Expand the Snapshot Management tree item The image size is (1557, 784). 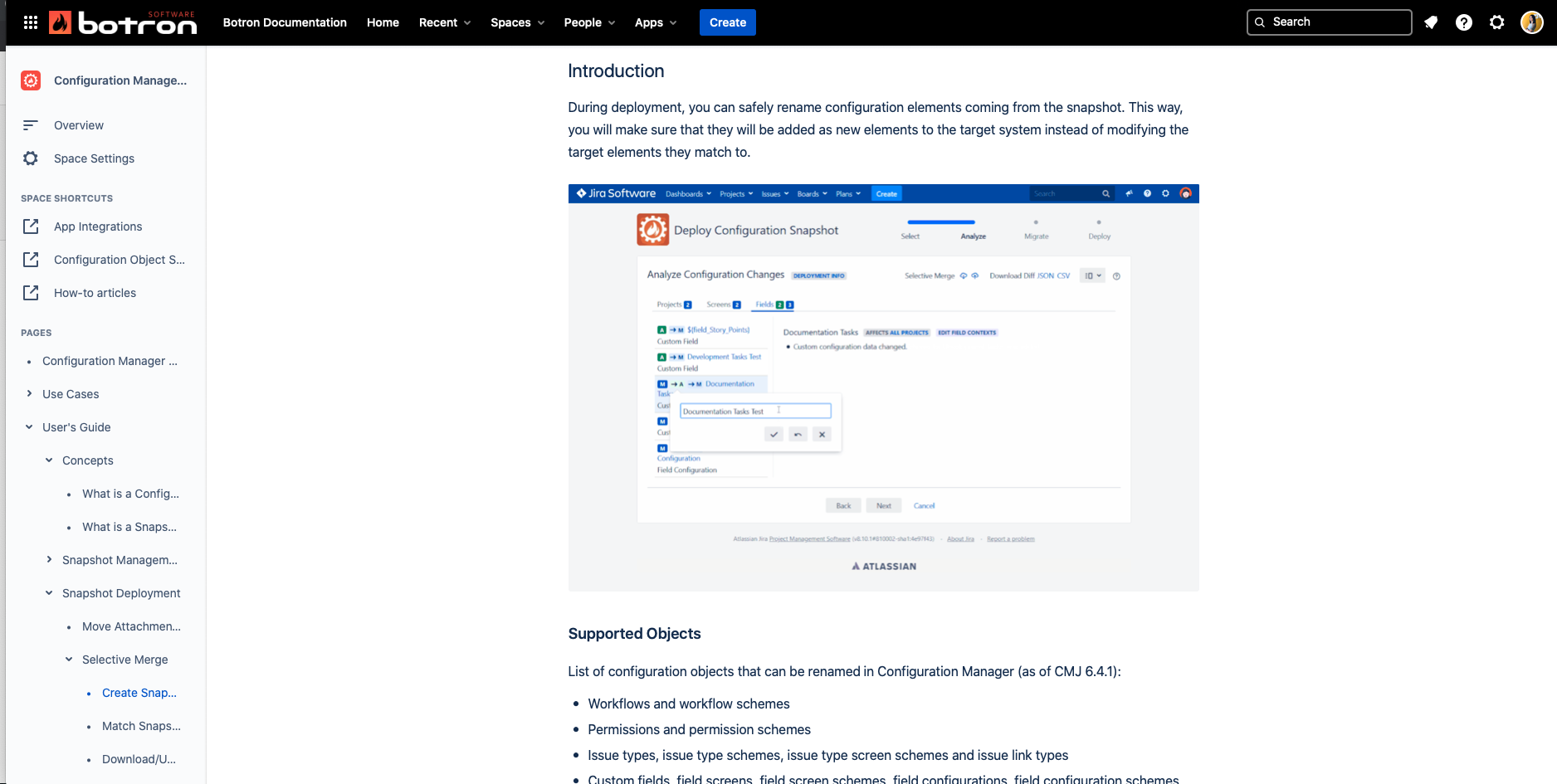point(49,560)
